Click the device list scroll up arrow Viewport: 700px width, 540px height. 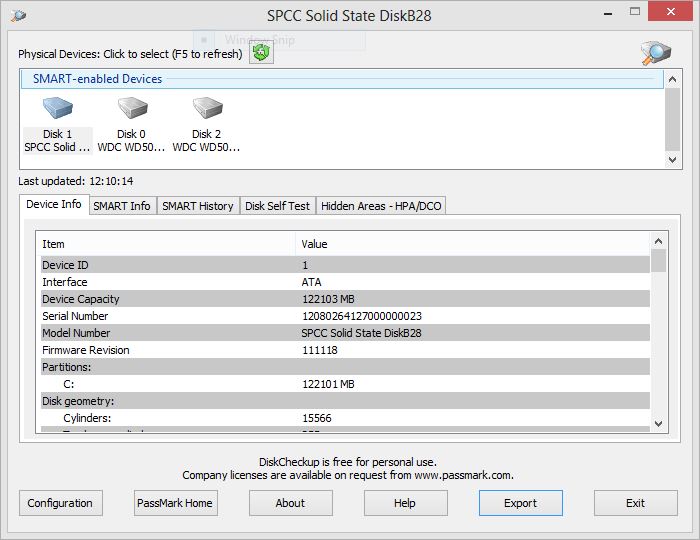pos(673,79)
